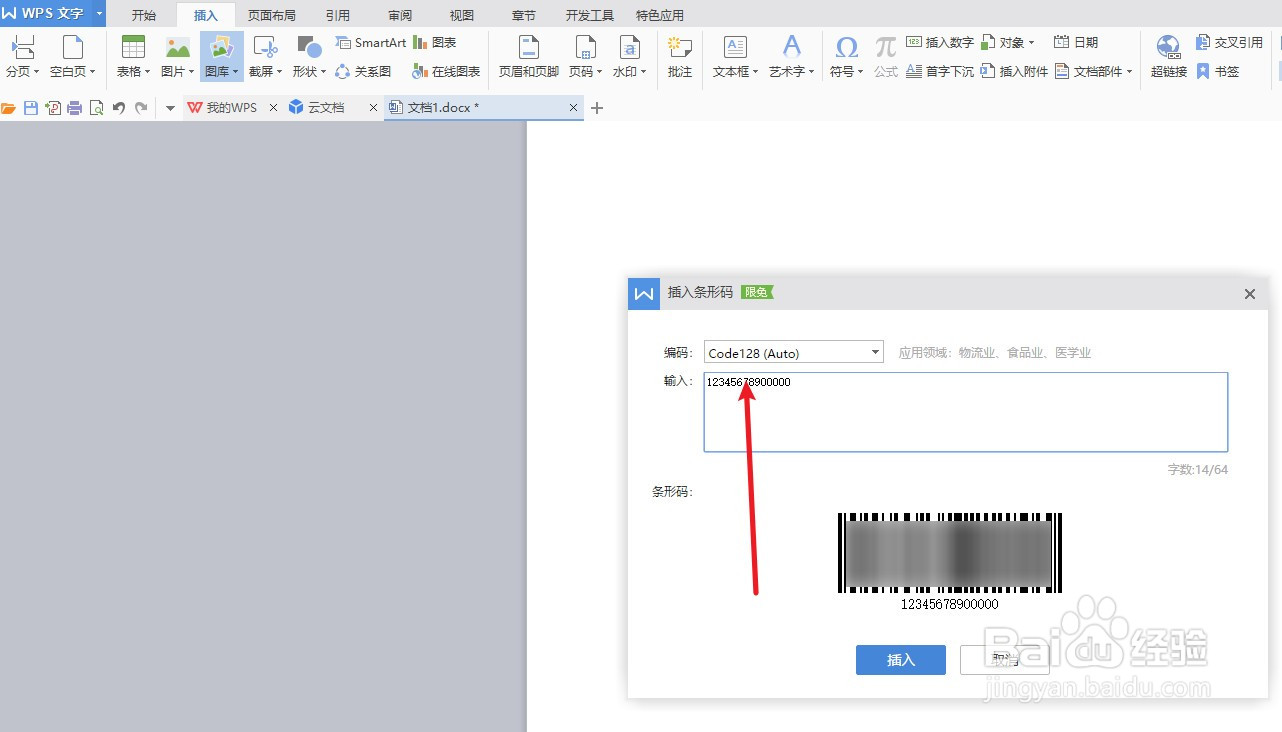Viewport: 1282px width, 732px height.
Task: Expand the 分页 dropdown arrow
Action: click(36, 73)
